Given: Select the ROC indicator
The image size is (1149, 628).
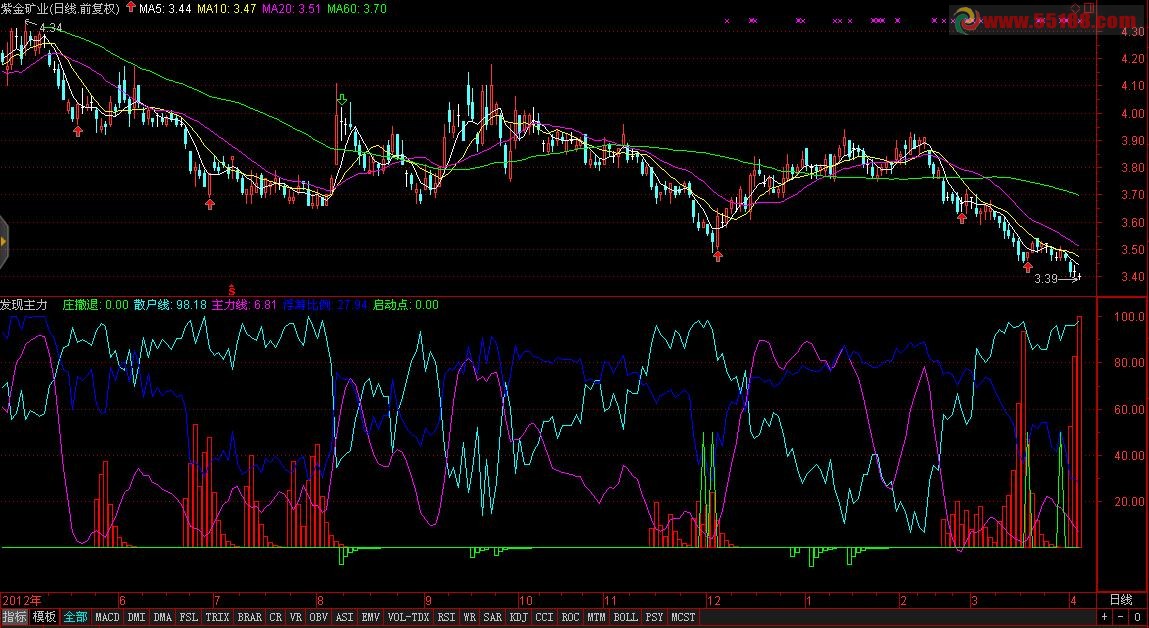Looking at the screenshot, I should pos(571,617).
